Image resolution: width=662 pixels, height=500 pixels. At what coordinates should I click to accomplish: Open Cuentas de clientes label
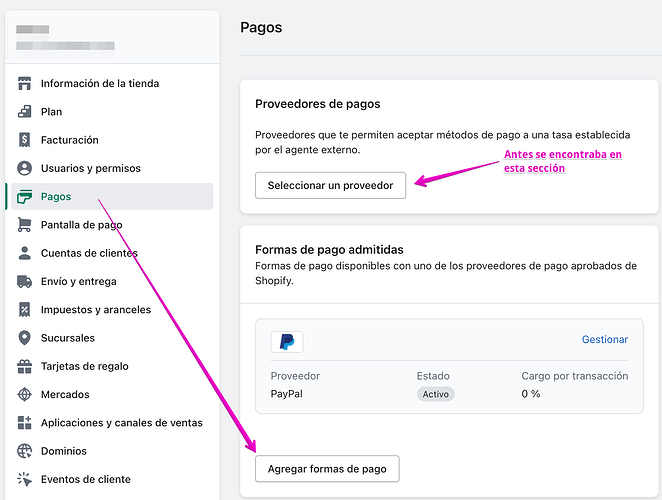pyautogui.click(x=89, y=253)
